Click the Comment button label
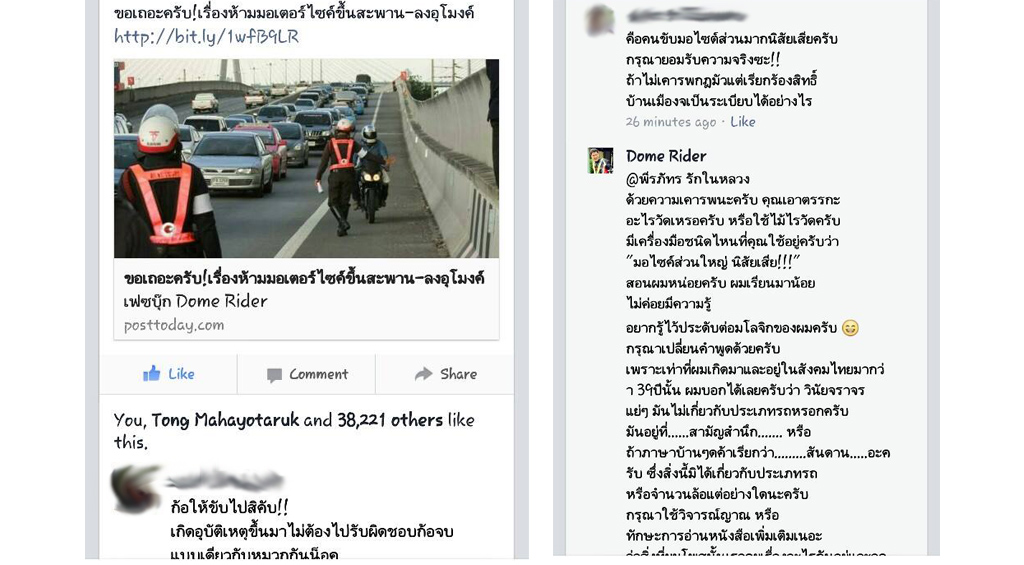Image resolution: width=1024 pixels, height=565 pixels. (x=319, y=374)
